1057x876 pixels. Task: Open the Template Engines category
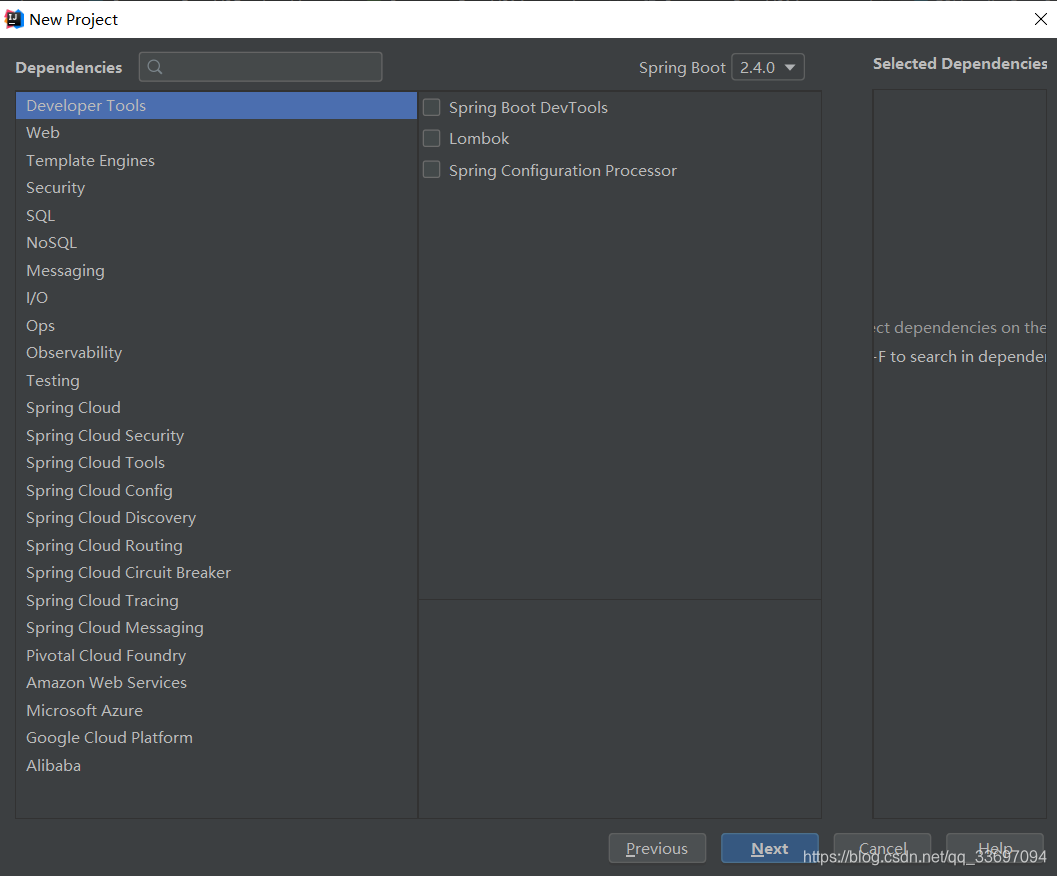216,160
